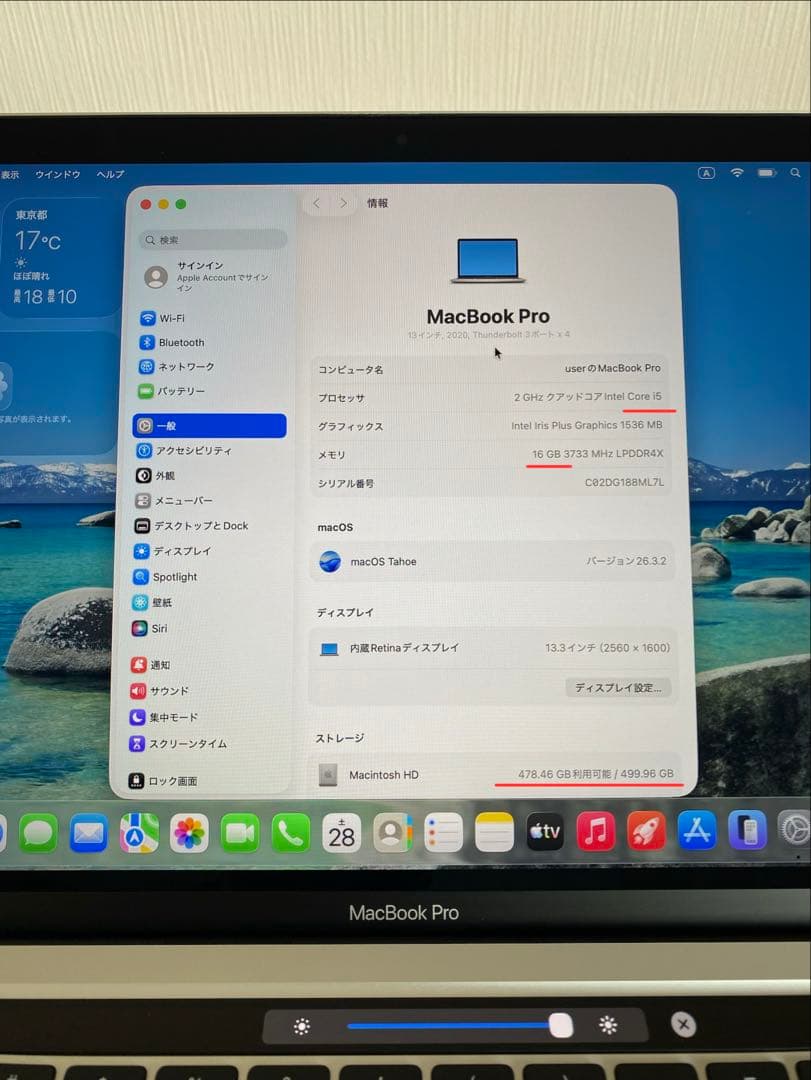This screenshot has height=1080, width=811.
Task: Launch Messages from the Dock
Action: (38, 833)
